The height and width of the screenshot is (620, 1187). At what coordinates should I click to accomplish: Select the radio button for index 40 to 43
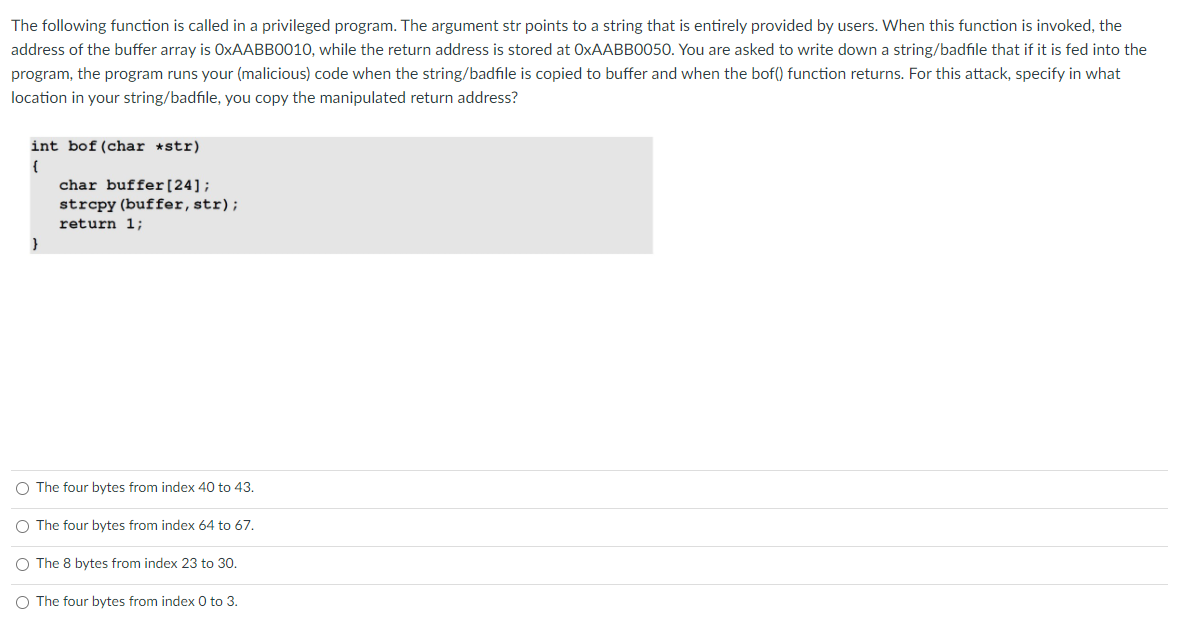coord(21,487)
